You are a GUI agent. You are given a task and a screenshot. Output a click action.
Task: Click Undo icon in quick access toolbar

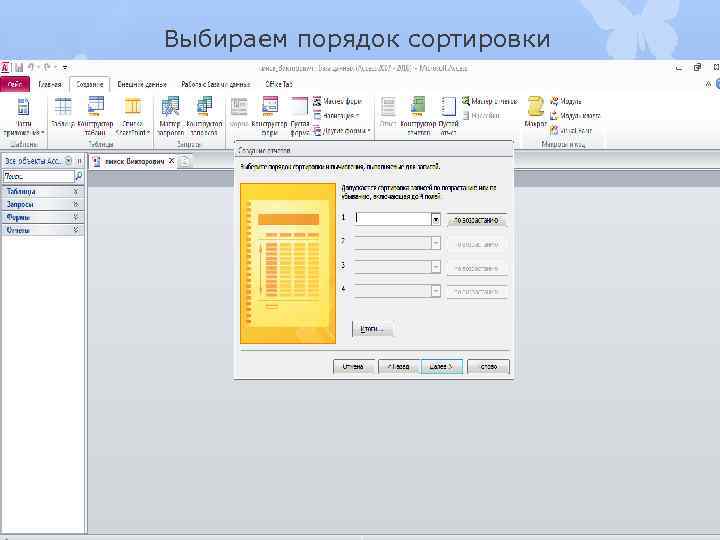(x=32, y=68)
